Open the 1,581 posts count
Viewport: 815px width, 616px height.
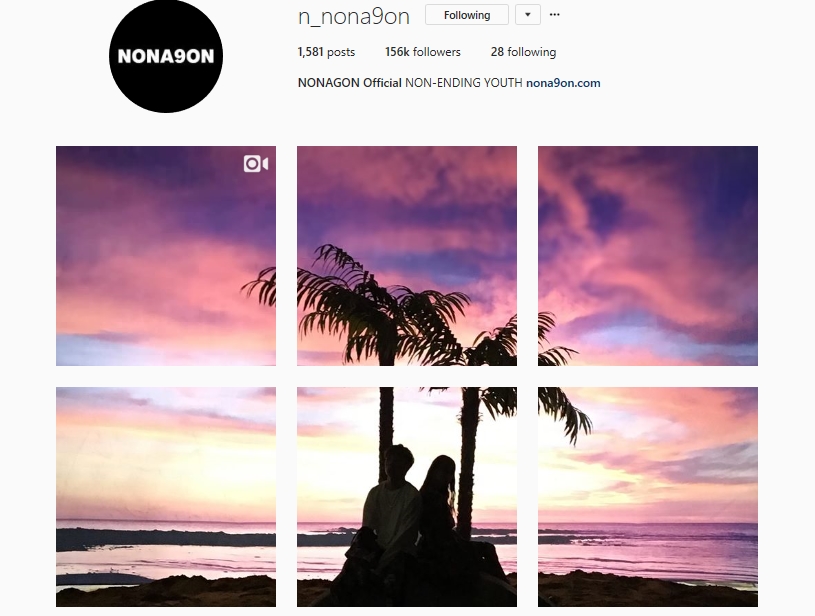tap(326, 52)
